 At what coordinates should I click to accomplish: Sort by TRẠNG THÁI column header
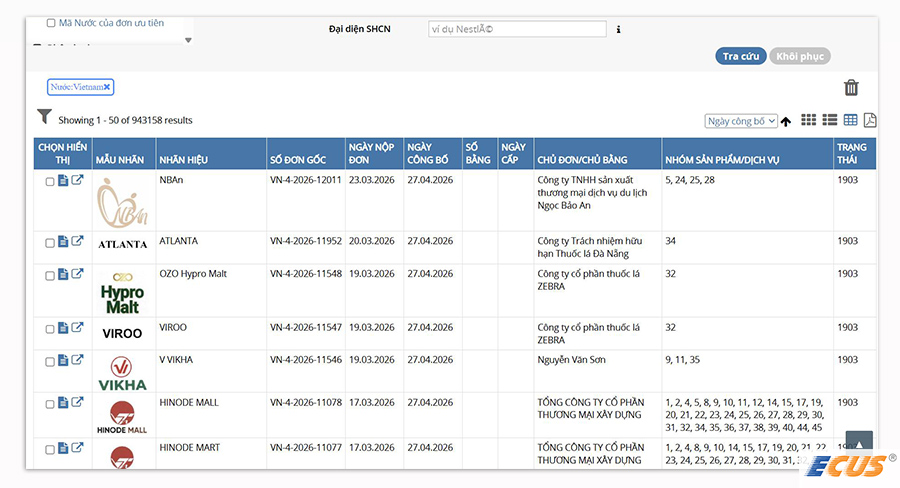[852, 153]
